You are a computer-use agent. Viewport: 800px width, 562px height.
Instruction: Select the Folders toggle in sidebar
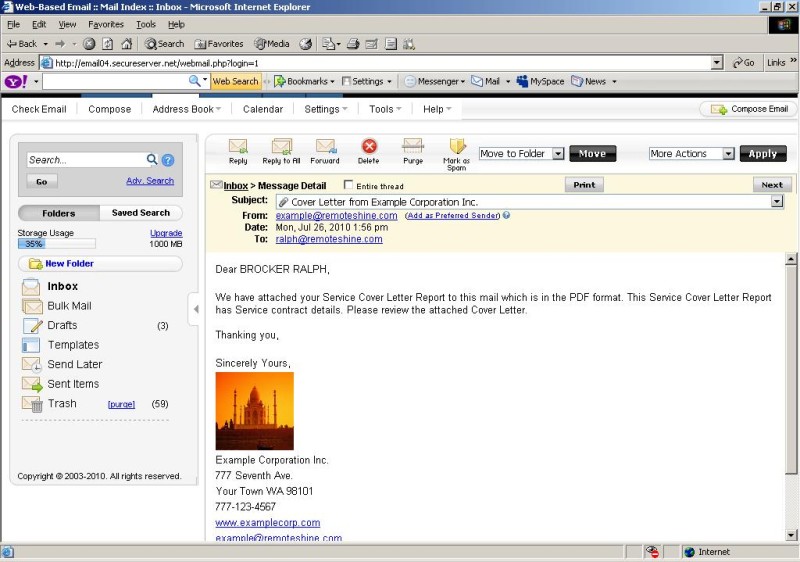click(59, 213)
